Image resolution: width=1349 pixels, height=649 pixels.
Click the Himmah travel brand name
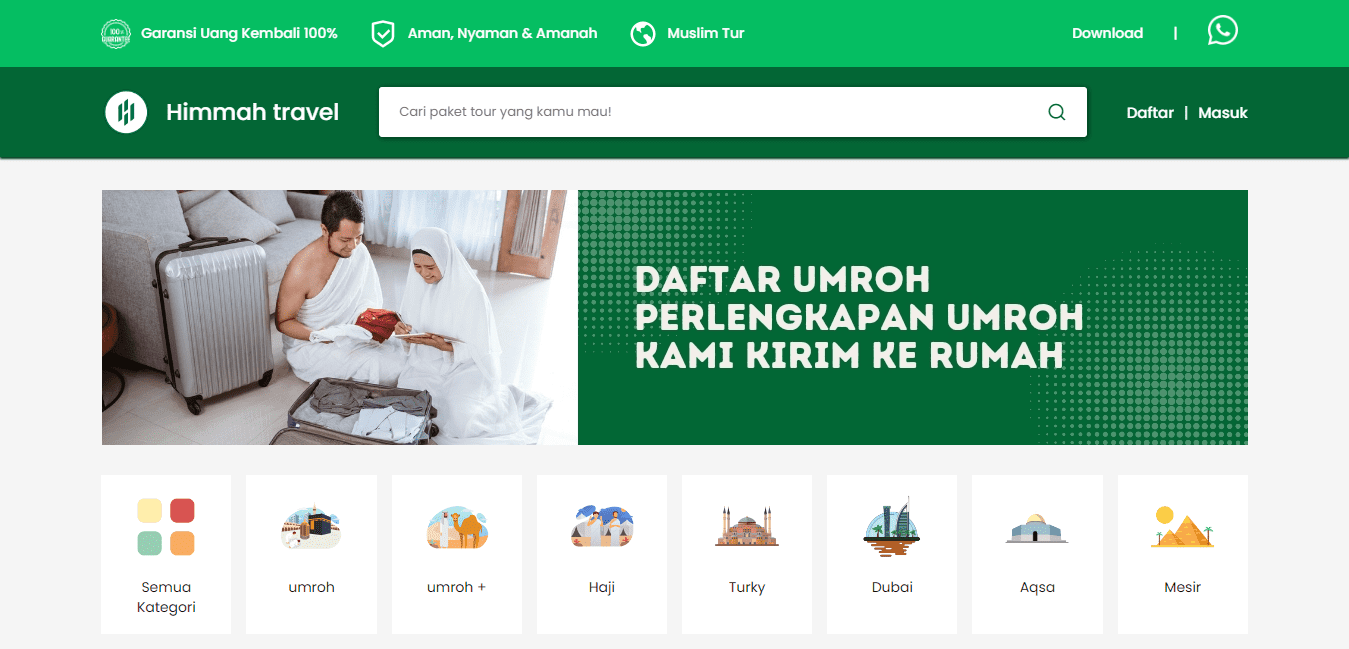pyautogui.click(x=253, y=112)
